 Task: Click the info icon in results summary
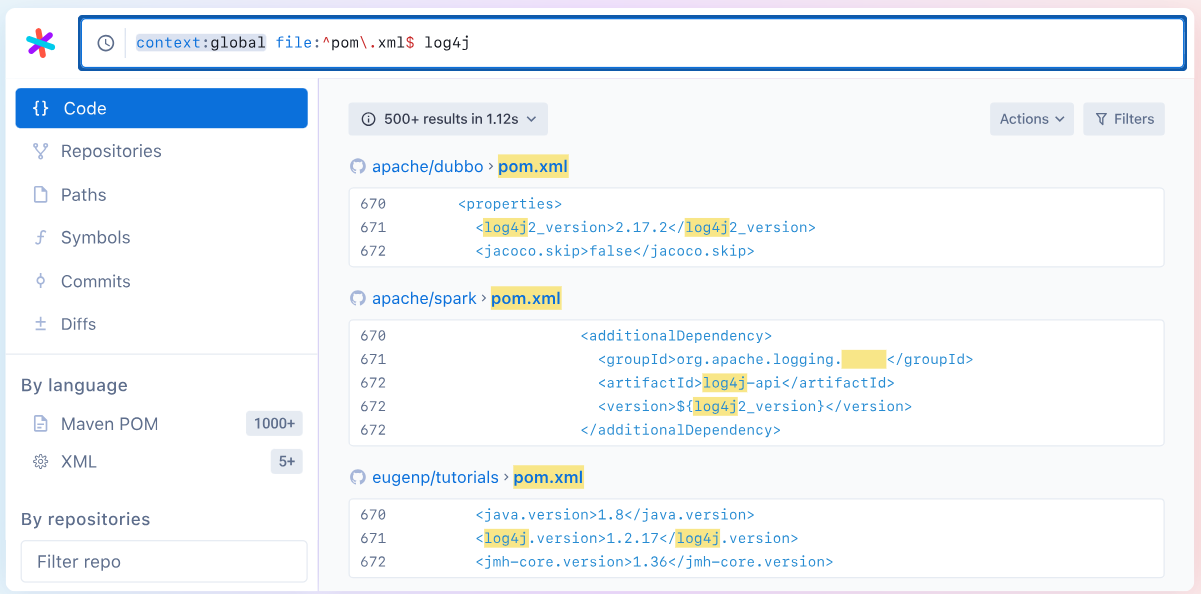[x=367, y=118]
